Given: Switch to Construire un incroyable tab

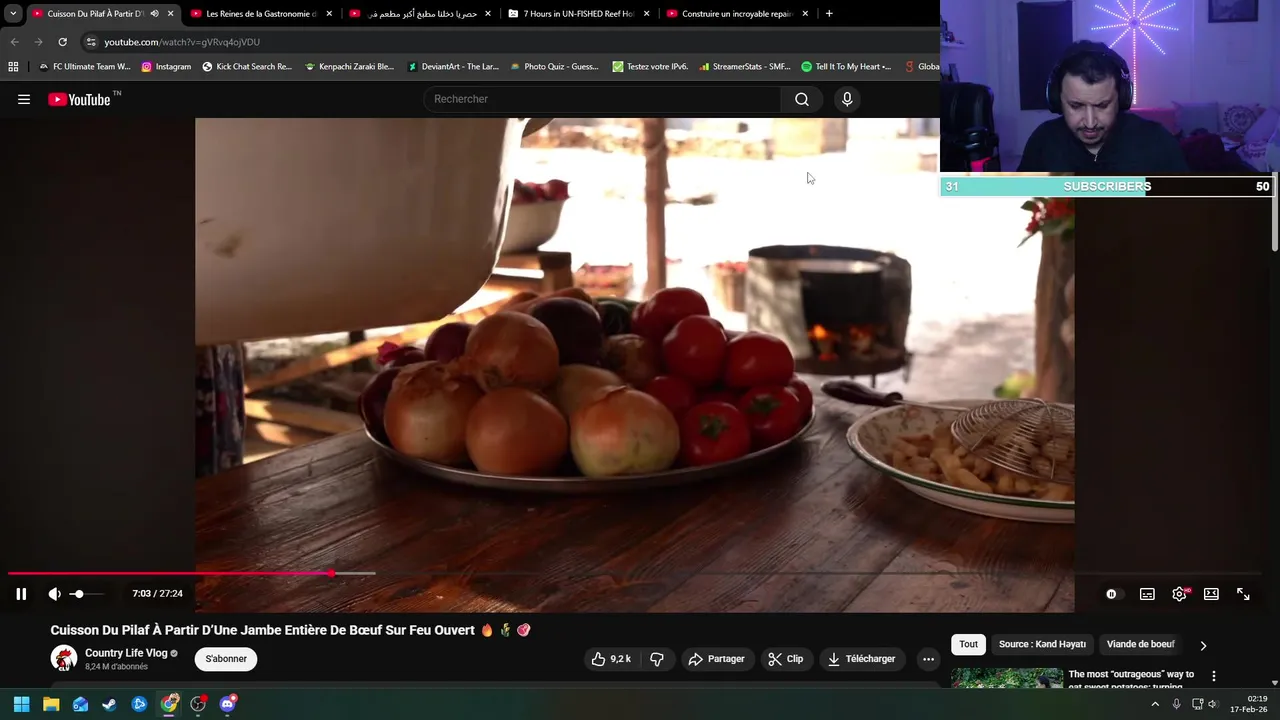Looking at the screenshot, I should (738, 14).
